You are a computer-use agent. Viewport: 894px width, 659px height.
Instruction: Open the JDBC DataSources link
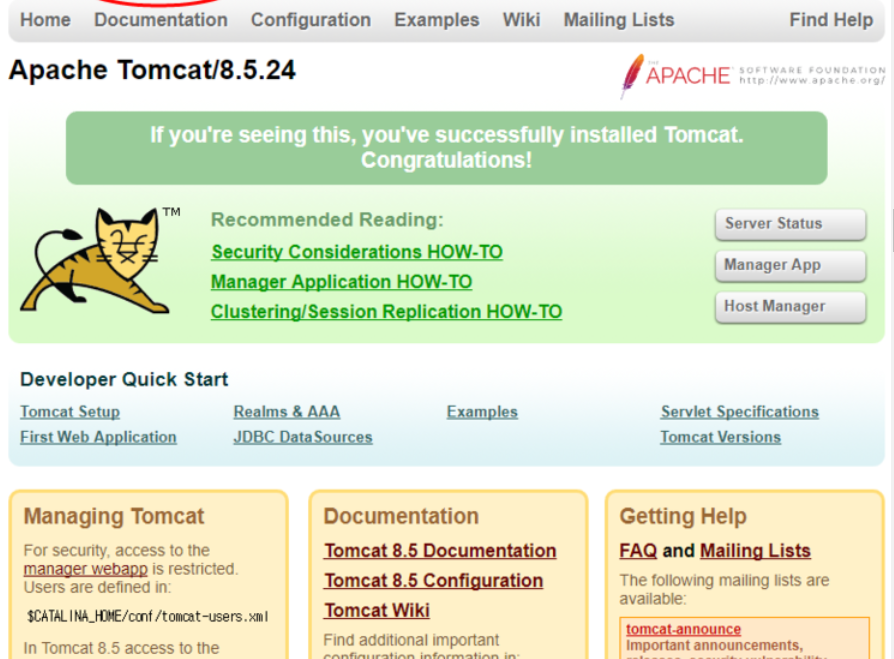click(303, 437)
